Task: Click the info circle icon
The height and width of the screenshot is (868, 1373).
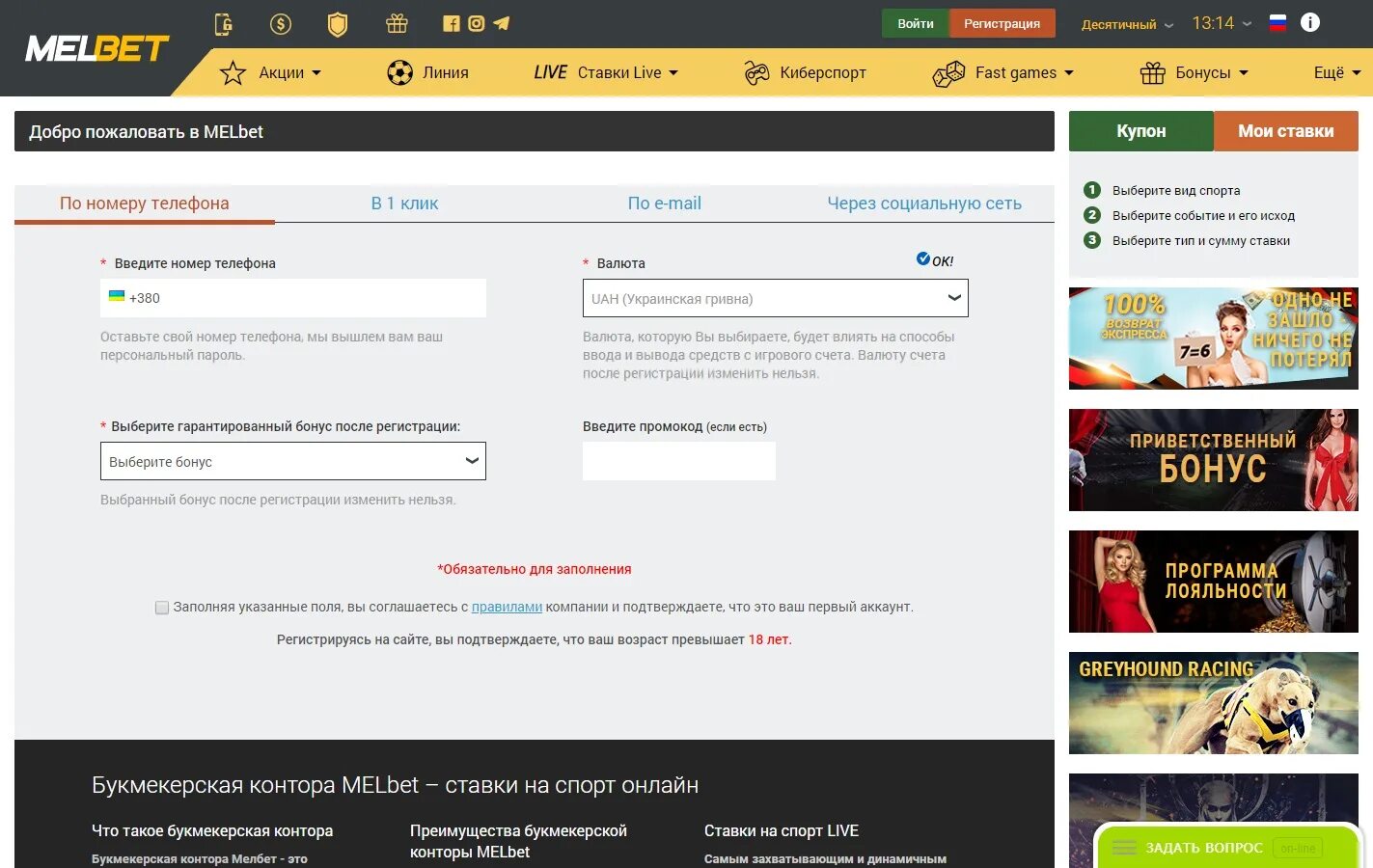Action: coord(1310,22)
